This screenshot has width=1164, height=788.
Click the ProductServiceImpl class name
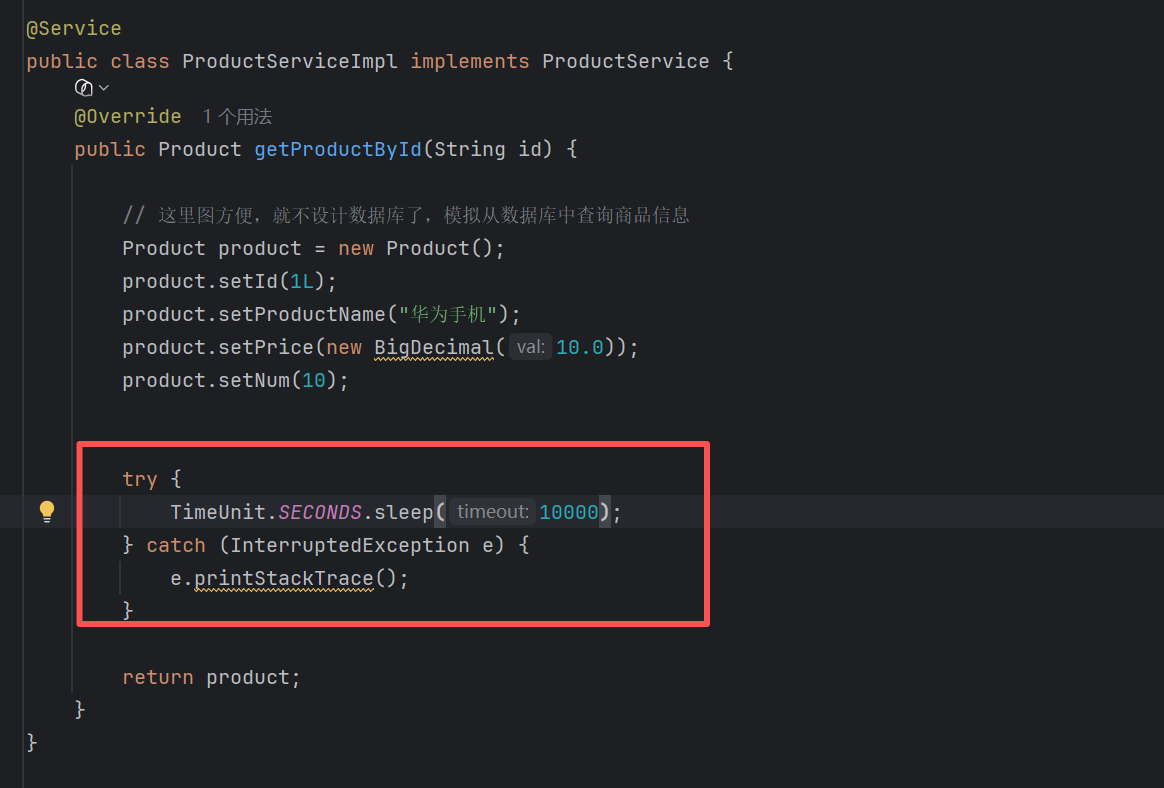pos(290,62)
